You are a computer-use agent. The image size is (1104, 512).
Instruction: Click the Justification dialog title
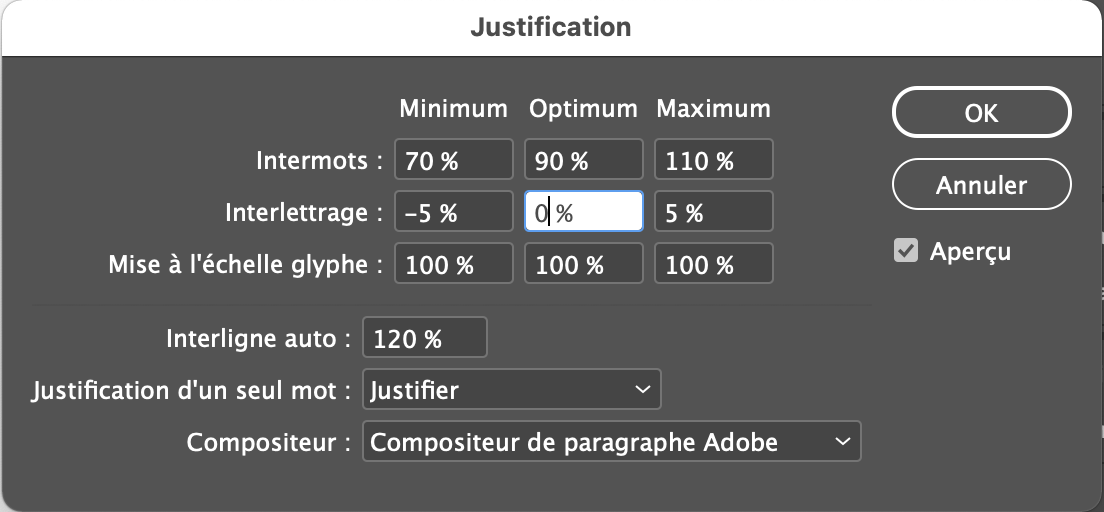(x=551, y=27)
